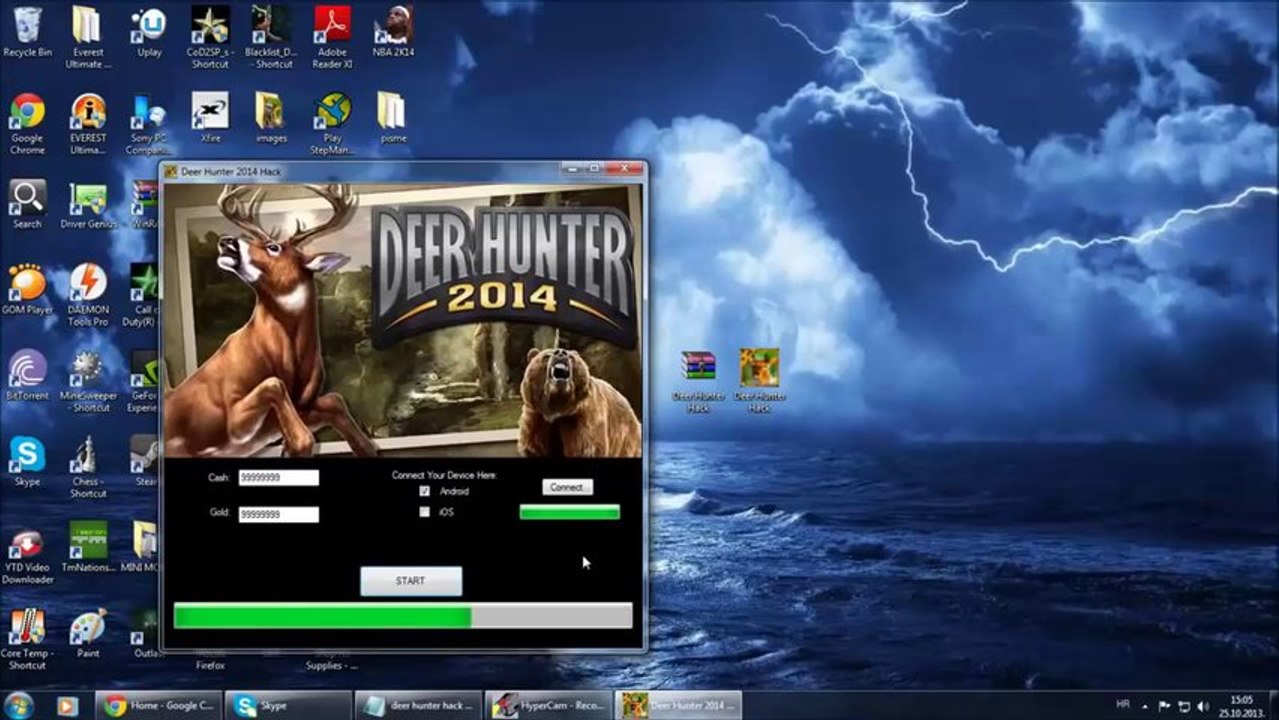This screenshot has height=720, width=1279.
Task: Open the Recycle Bin desktop icon
Action: click(27, 32)
